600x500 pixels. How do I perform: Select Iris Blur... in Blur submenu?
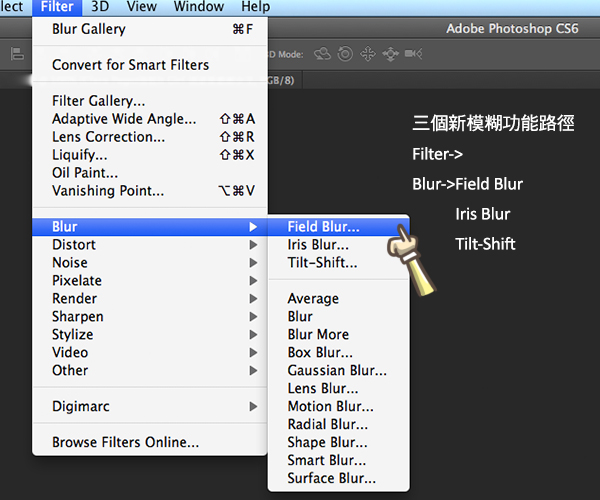(339, 245)
